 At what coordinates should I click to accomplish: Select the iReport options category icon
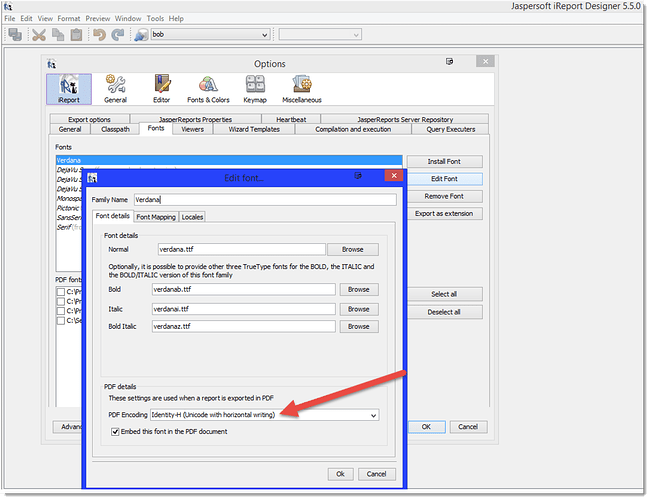coord(69,89)
